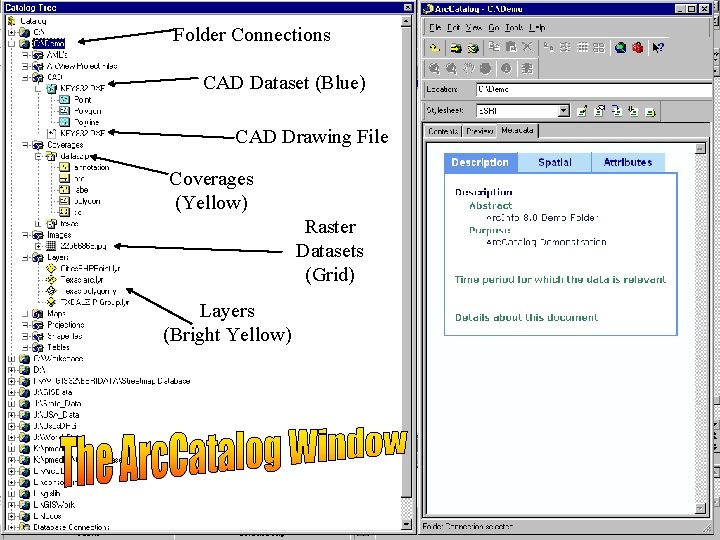Viewport: 720px width, 540px height.
Task: Click Catalog Tree scrollbar up arrow
Action: point(406,21)
